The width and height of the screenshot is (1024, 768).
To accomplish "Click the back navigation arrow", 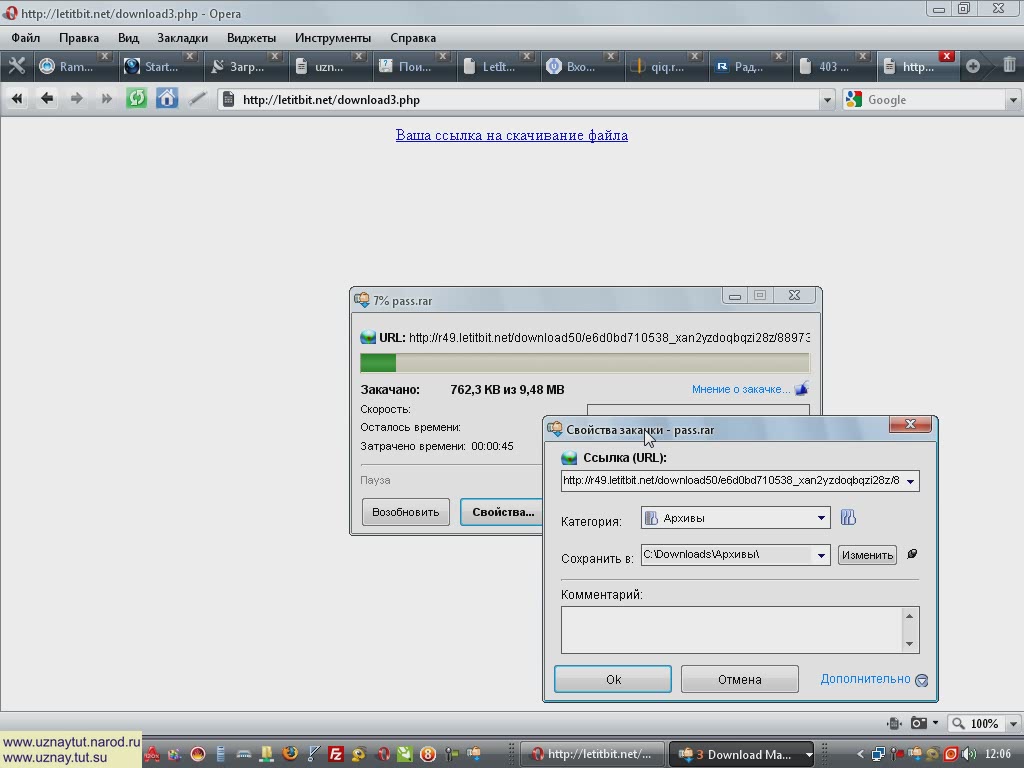I will click(x=47, y=98).
